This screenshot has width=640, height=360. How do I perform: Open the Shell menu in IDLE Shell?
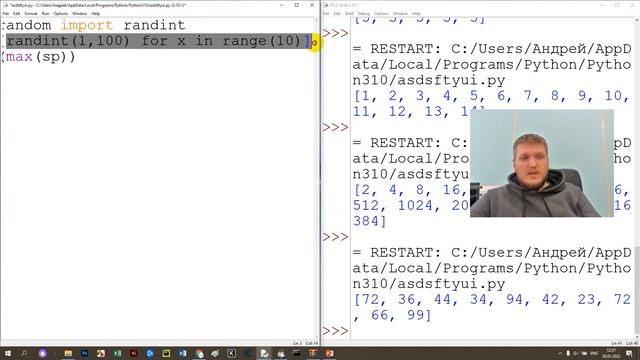click(349, 13)
